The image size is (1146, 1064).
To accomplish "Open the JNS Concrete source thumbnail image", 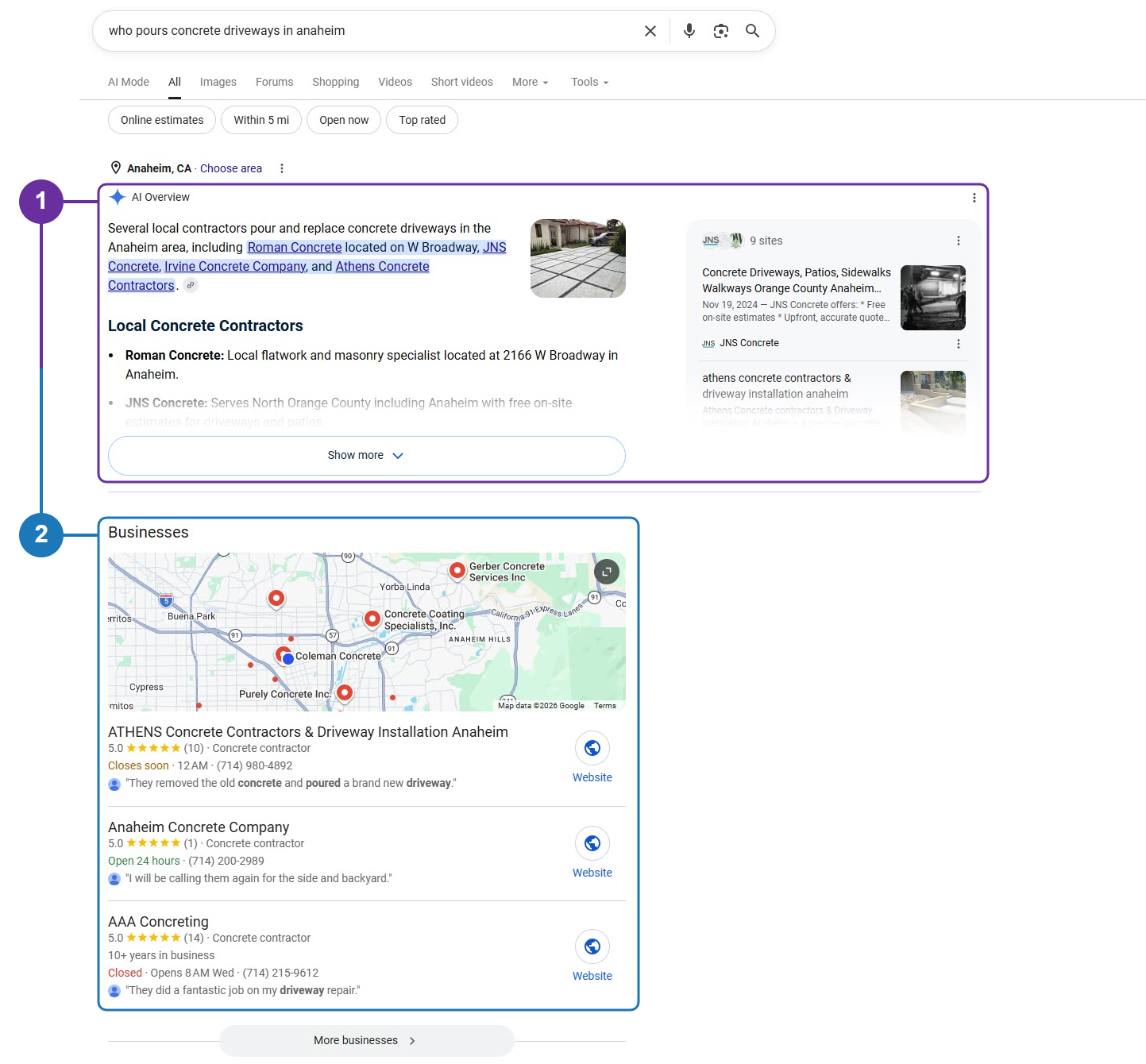I will point(933,298).
